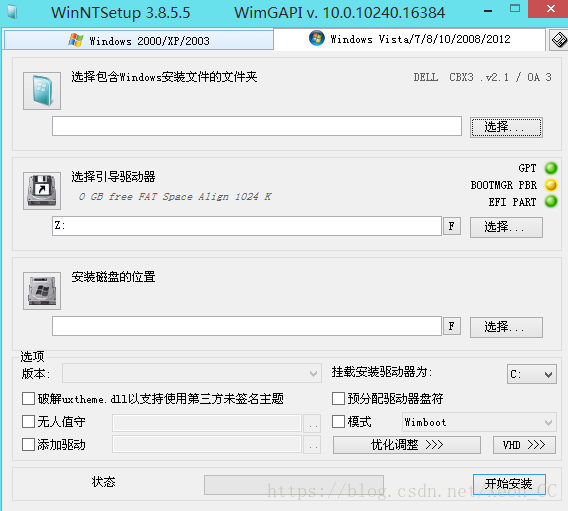Click the yellow BOOTMGR PBR status light

pos(551,185)
